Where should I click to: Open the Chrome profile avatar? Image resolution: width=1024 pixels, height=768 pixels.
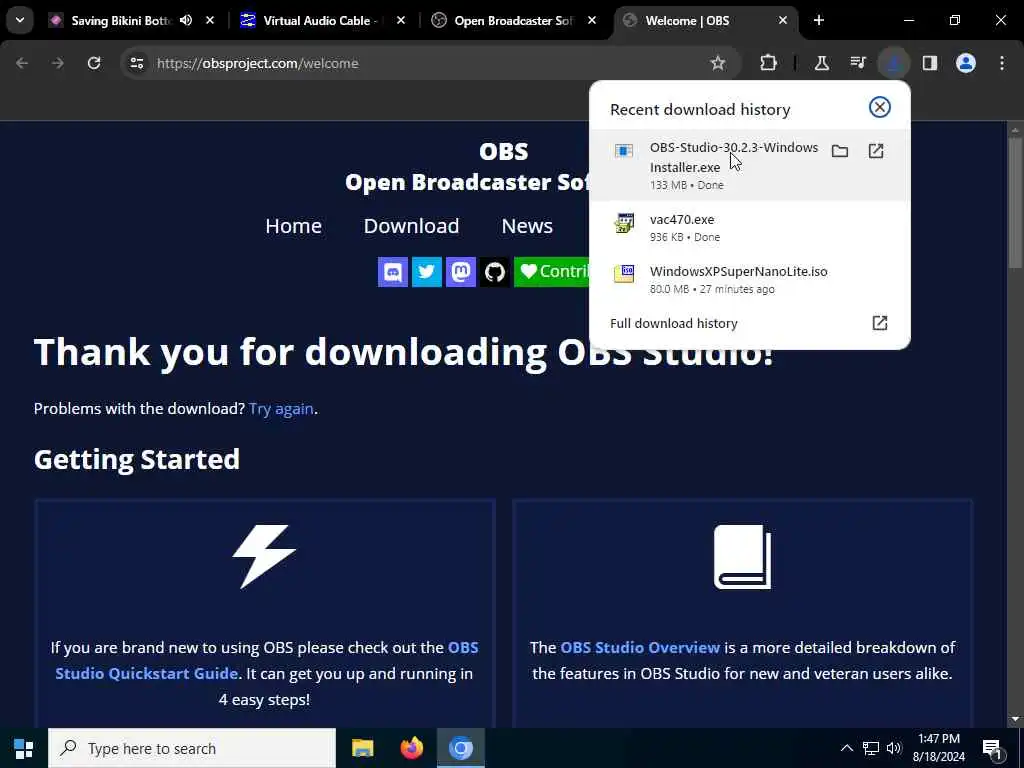tap(966, 63)
